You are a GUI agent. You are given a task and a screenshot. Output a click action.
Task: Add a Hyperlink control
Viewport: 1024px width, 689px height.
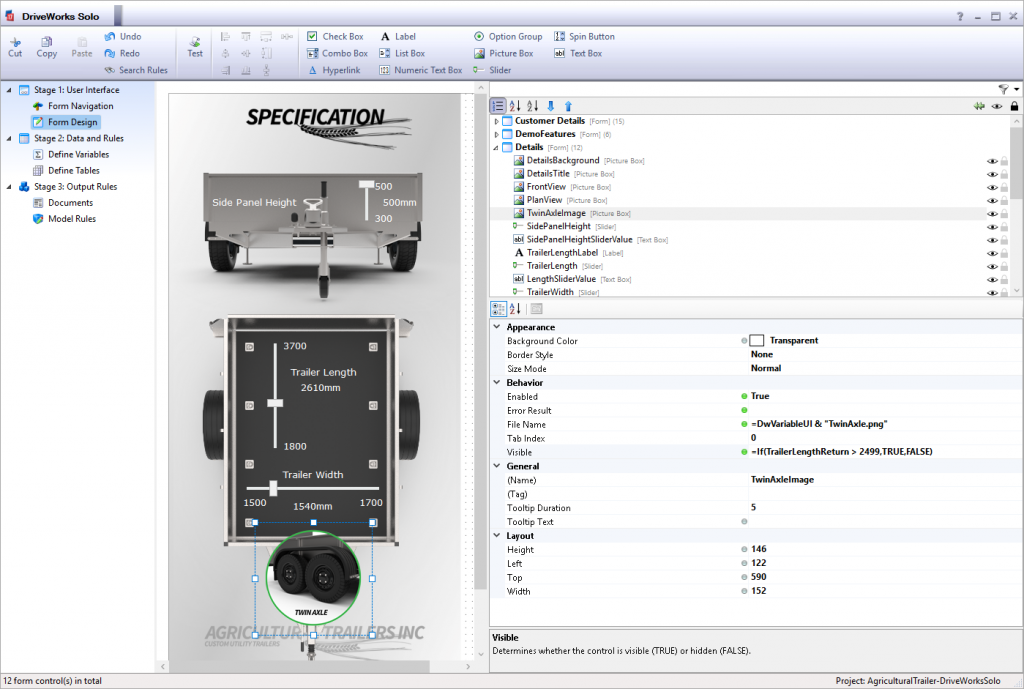pos(334,70)
